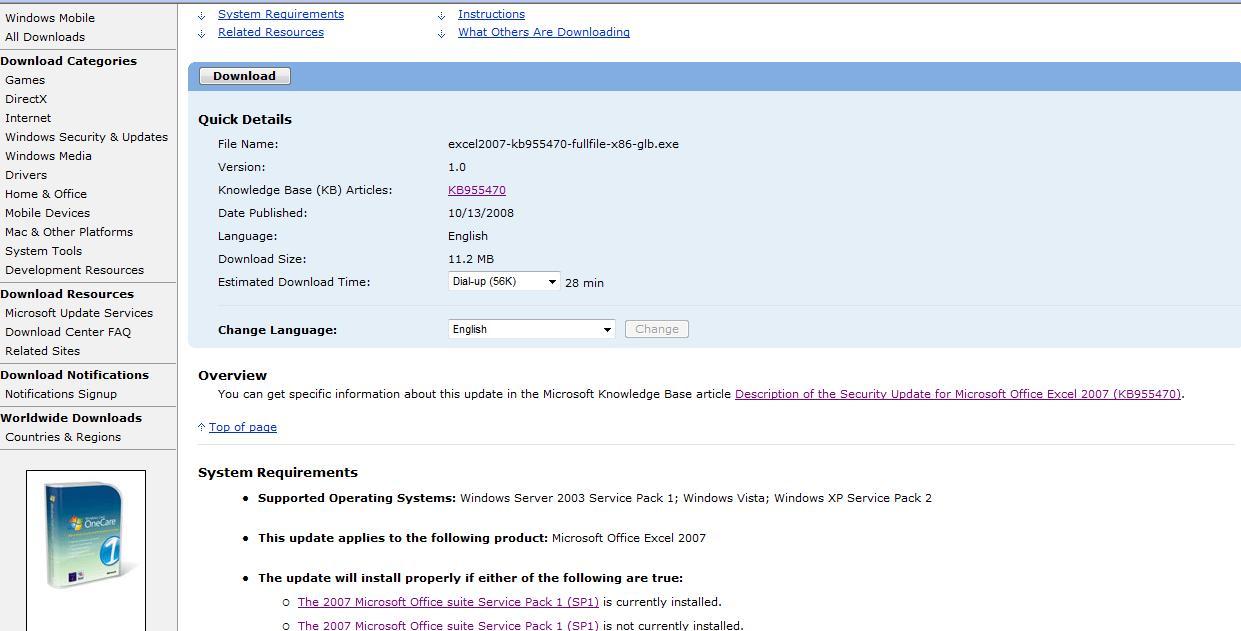1241x631 pixels.
Task: Open the 2007 Office suite Service Pack 1 link
Action: tap(448, 601)
